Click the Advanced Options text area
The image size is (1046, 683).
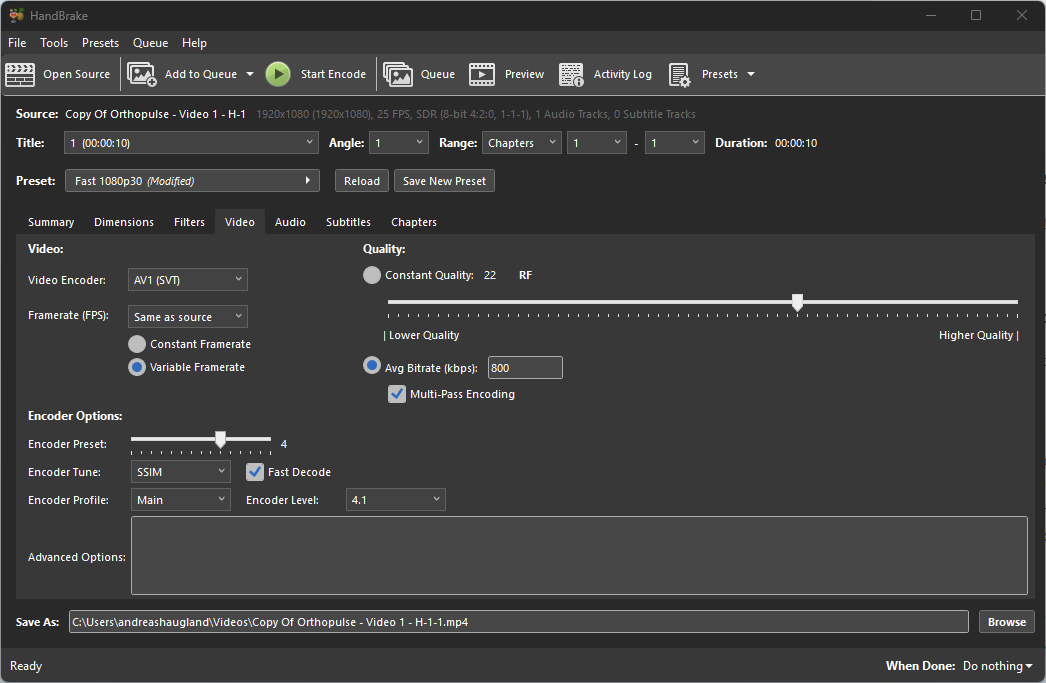click(579, 556)
